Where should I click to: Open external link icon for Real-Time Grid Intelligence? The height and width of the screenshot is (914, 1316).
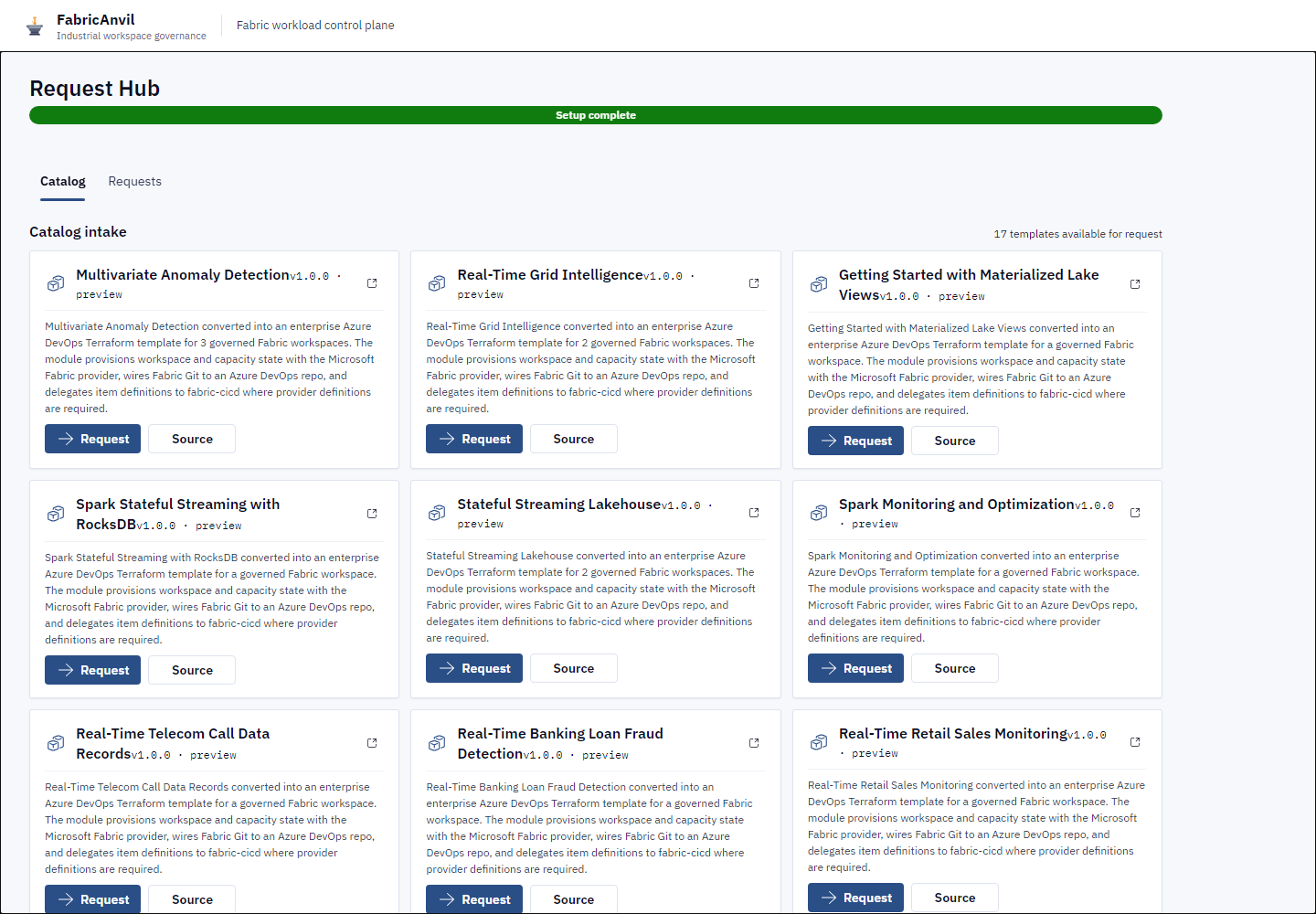(x=754, y=283)
